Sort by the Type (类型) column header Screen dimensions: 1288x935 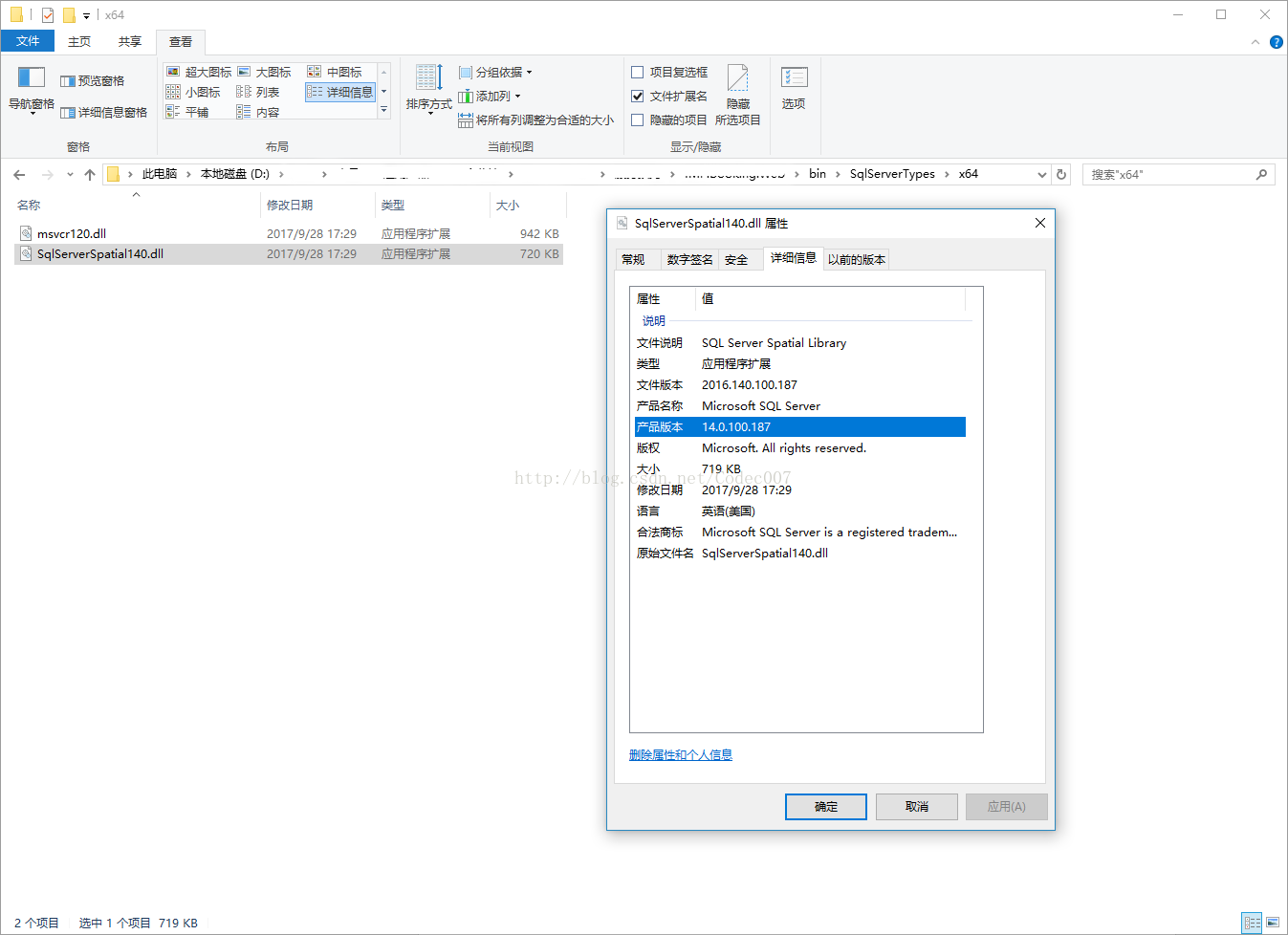(x=432, y=205)
